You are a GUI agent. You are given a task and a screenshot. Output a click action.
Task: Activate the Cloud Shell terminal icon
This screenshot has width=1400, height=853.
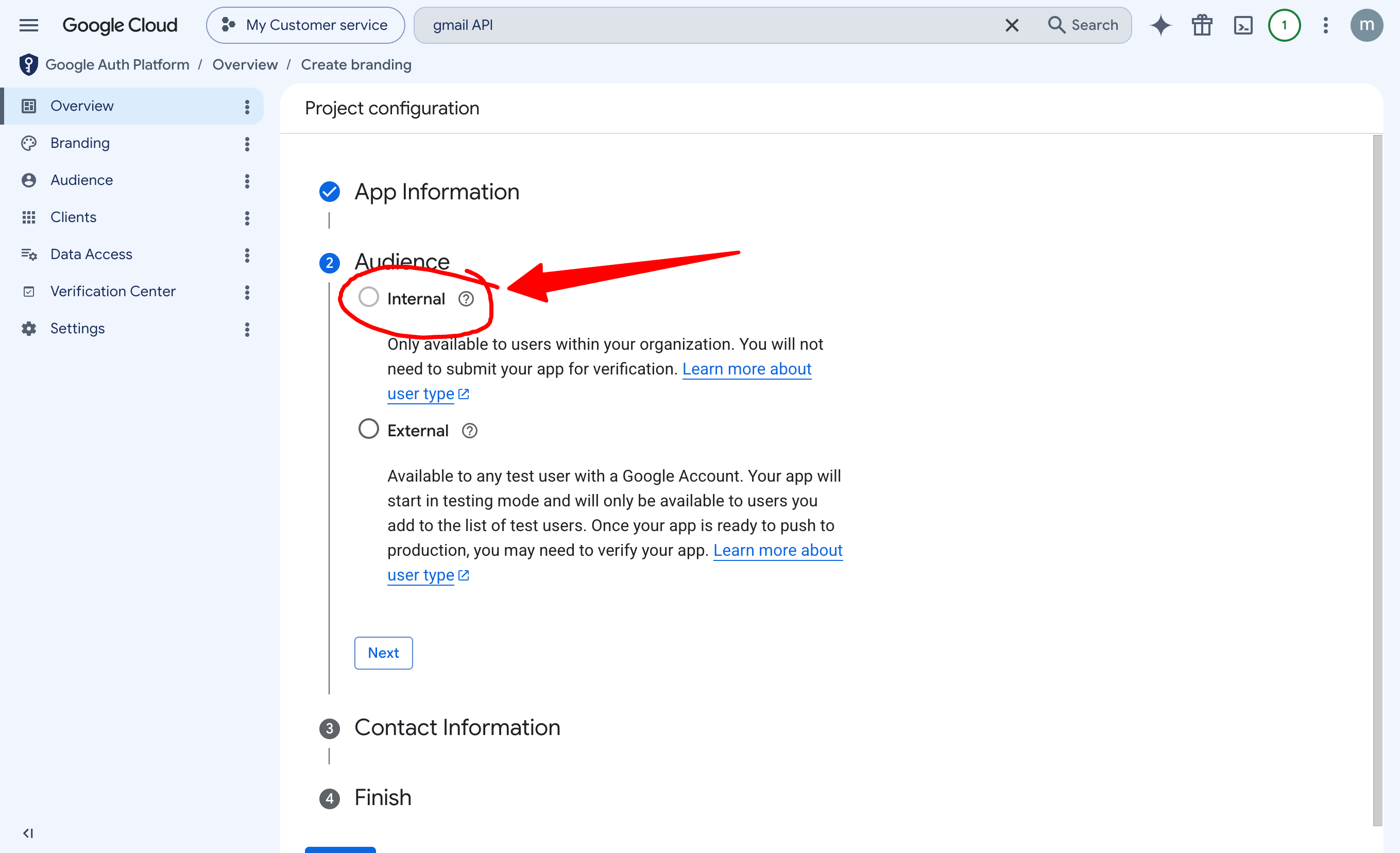[x=1242, y=25]
